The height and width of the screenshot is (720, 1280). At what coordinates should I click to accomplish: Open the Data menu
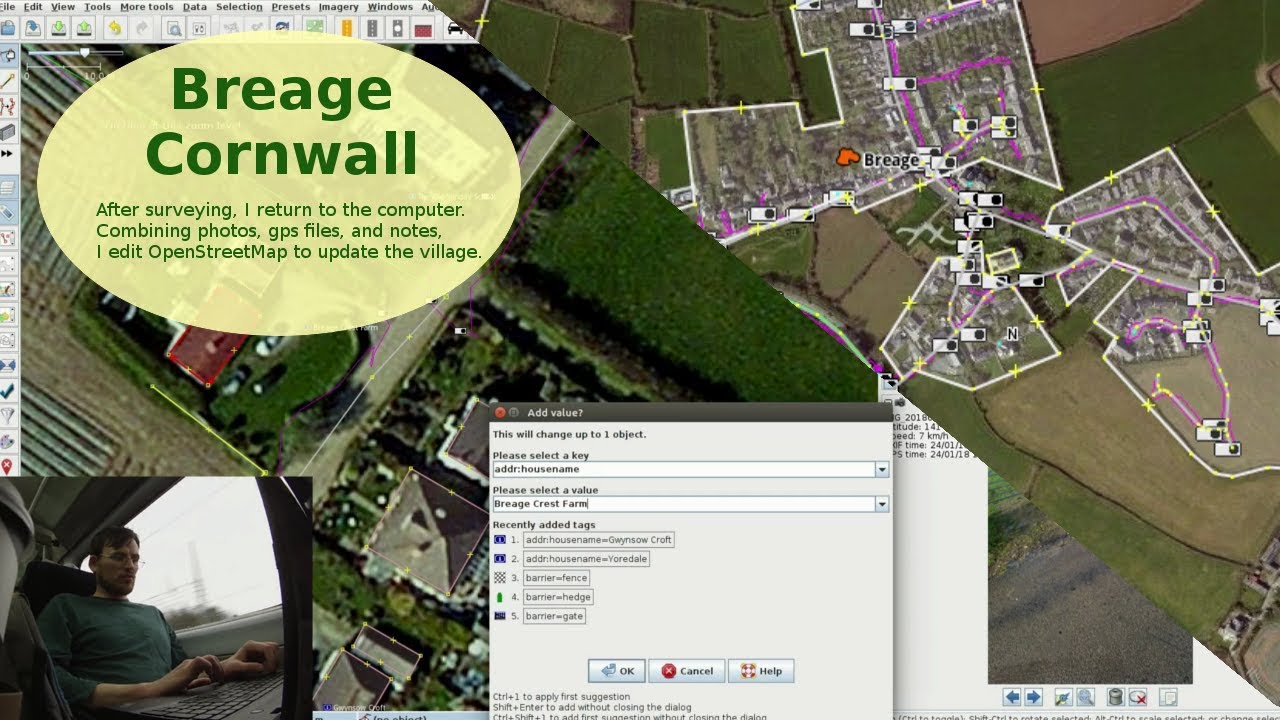195,7
